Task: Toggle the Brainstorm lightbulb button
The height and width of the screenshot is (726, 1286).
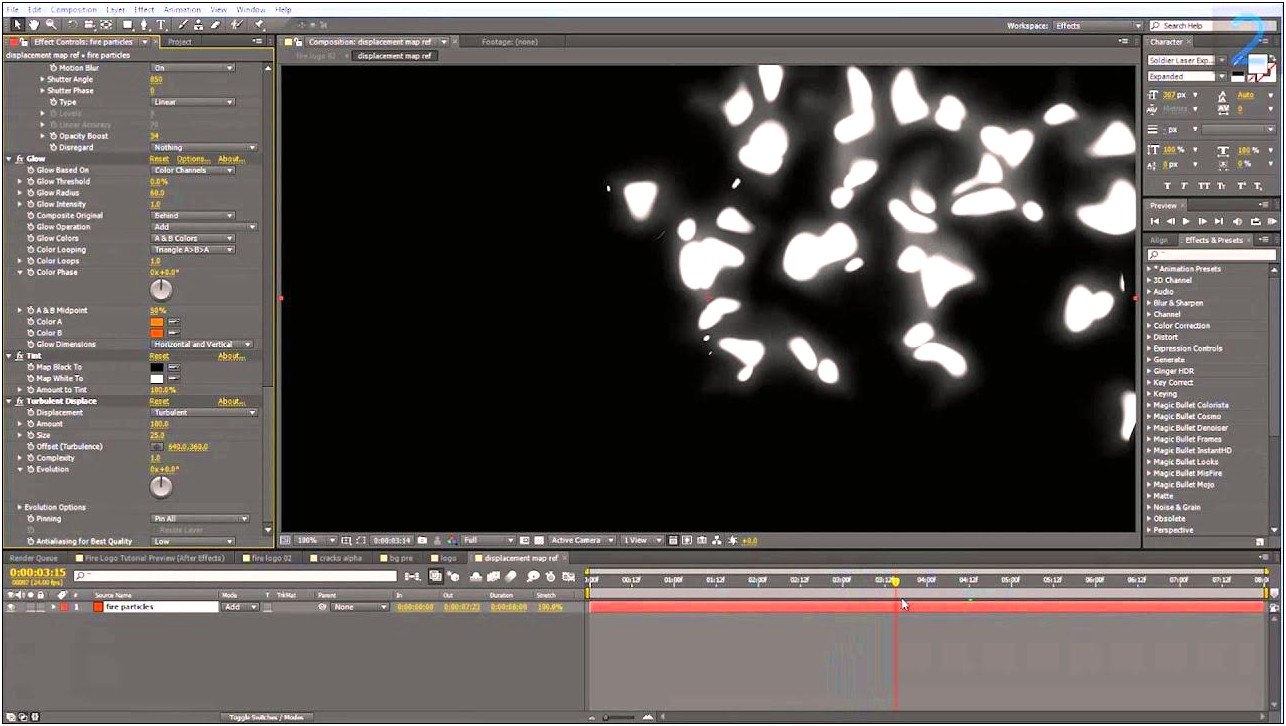Action: pyautogui.click(x=532, y=576)
